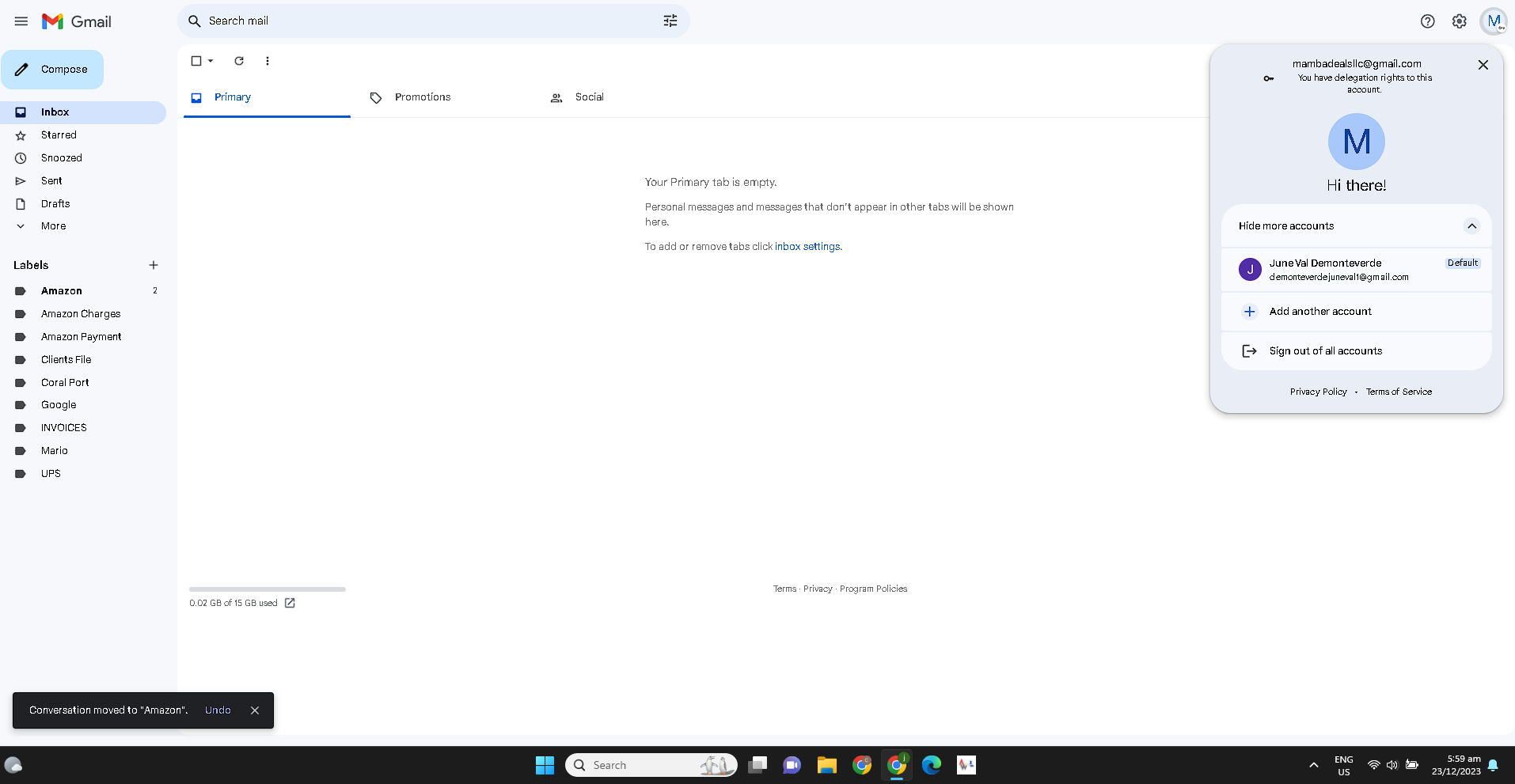1515x784 pixels.
Task: Open Windows Start menu
Action: (x=545, y=765)
